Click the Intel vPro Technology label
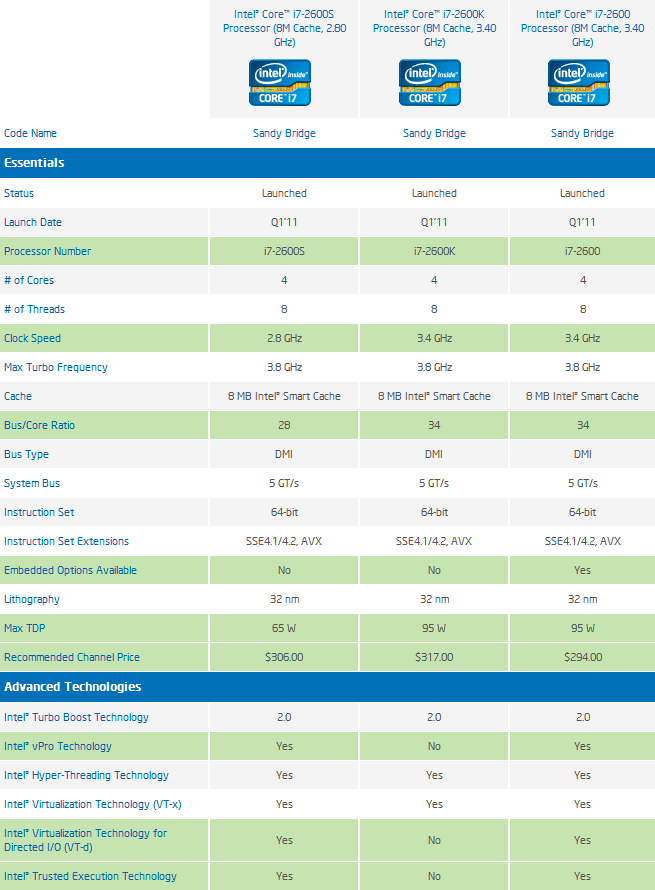655x890 pixels. click(x=58, y=746)
